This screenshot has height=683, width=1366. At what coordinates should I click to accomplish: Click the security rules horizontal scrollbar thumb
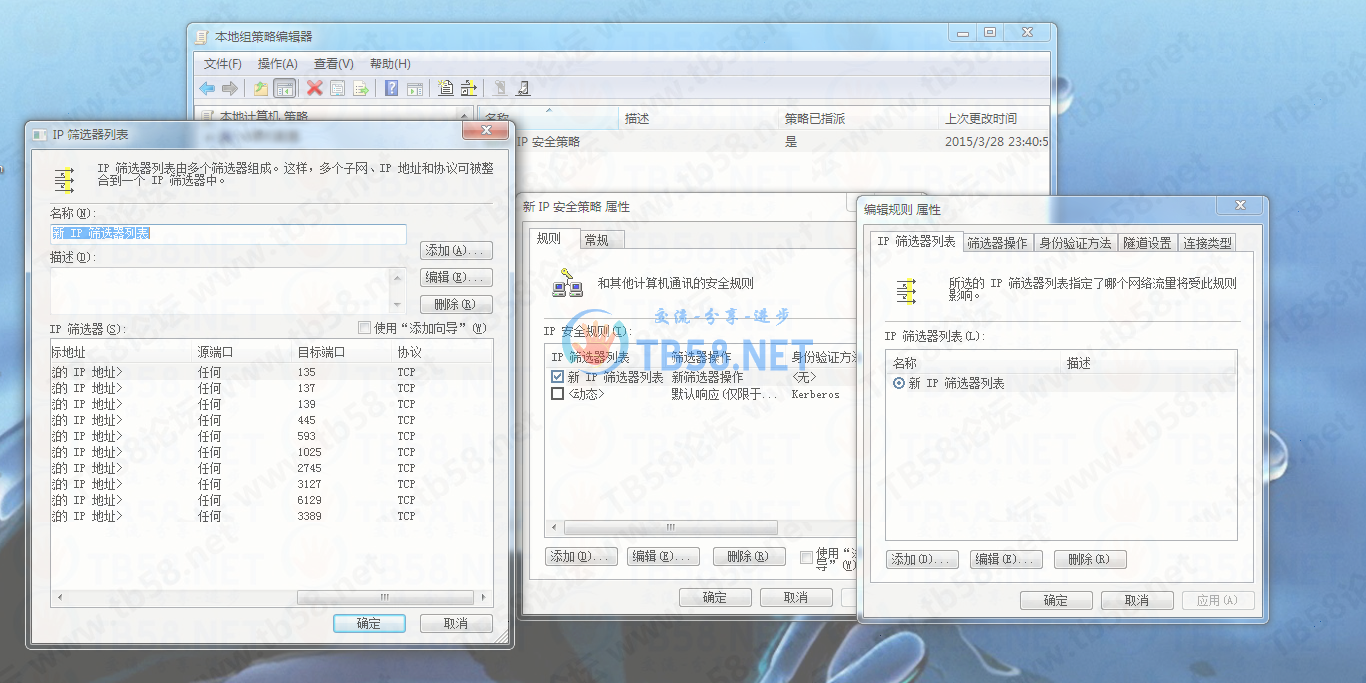tap(670, 527)
